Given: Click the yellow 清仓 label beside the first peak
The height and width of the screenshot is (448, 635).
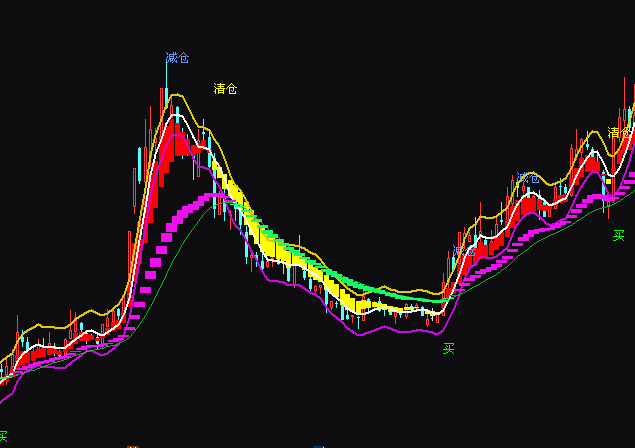Looking at the screenshot, I should (x=225, y=89).
